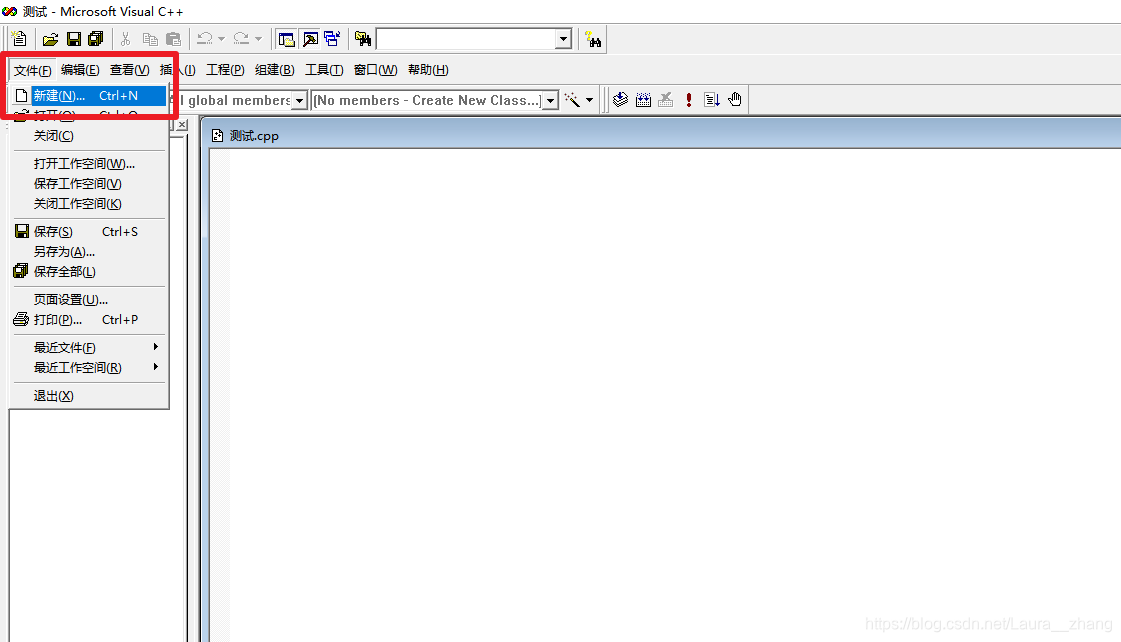Choose 新建(N)... from the File menu
This screenshot has height=642, width=1121.
click(89, 96)
